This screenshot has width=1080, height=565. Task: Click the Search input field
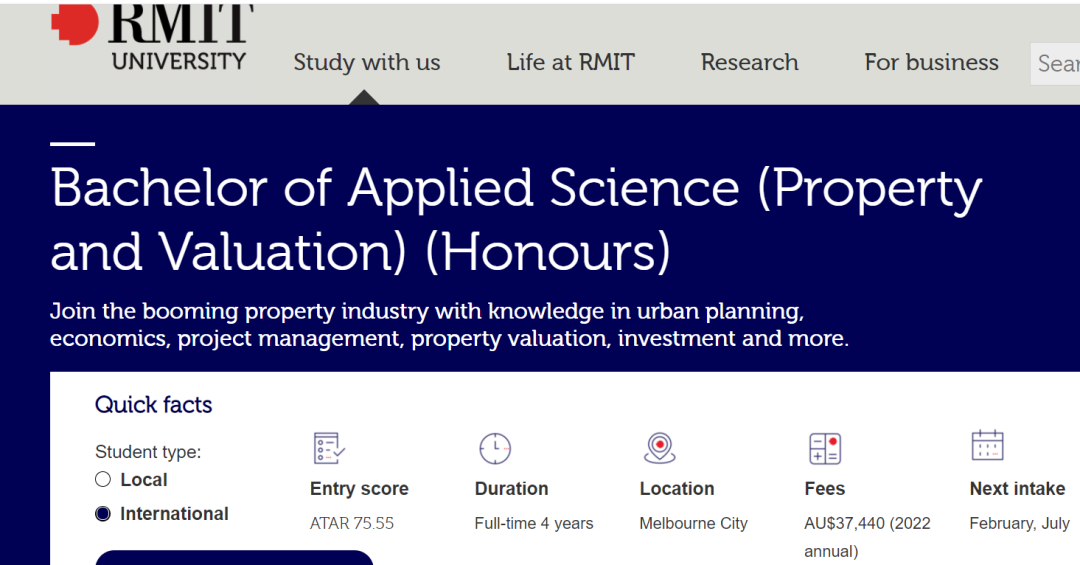(x=1057, y=64)
